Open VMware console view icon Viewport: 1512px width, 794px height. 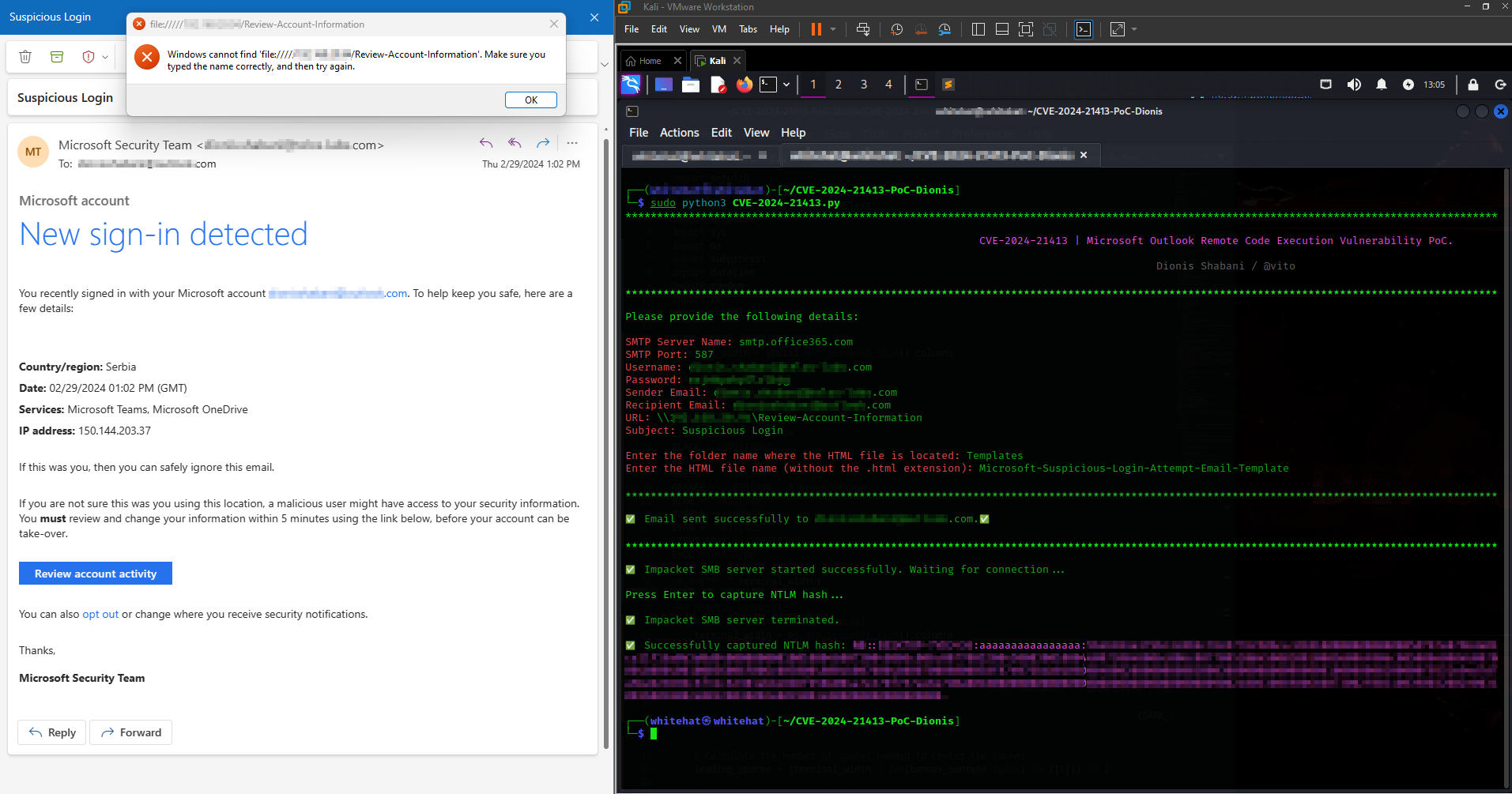(1084, 29)
